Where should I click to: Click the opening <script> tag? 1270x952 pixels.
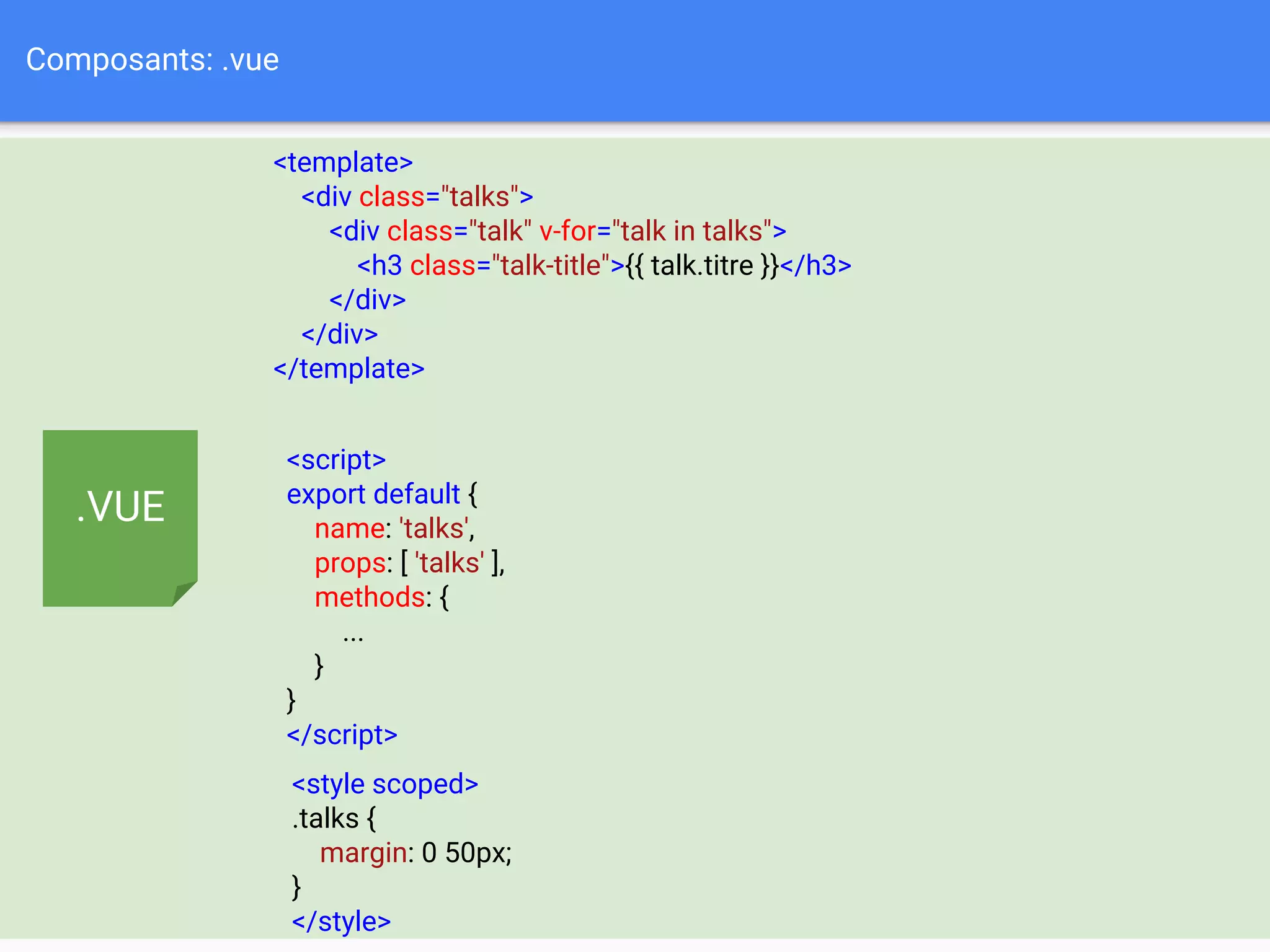pyautogui.click(x=336, y=460)
